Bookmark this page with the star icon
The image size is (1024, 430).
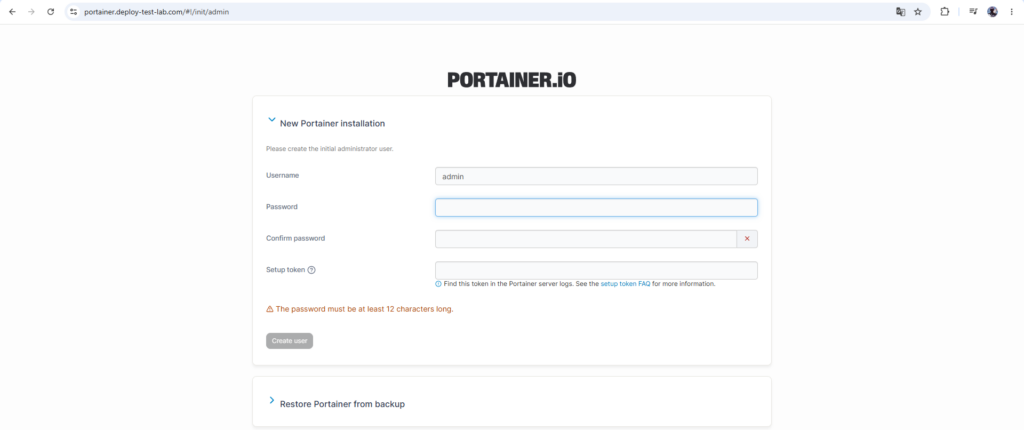coord(918,12)
